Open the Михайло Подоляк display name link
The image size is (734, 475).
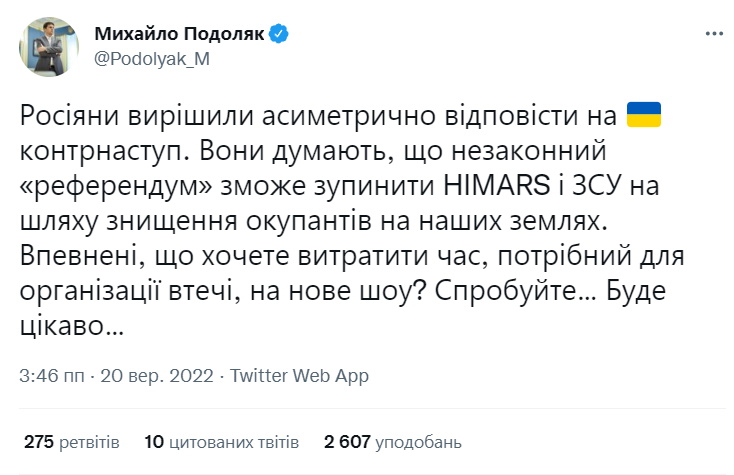click(179, 34)
